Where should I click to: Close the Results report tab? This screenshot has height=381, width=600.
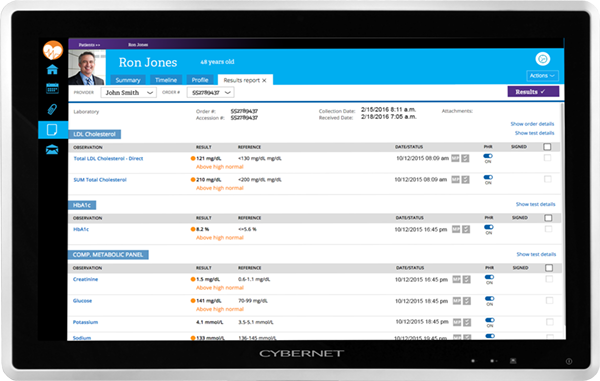[x=264, y=80]
